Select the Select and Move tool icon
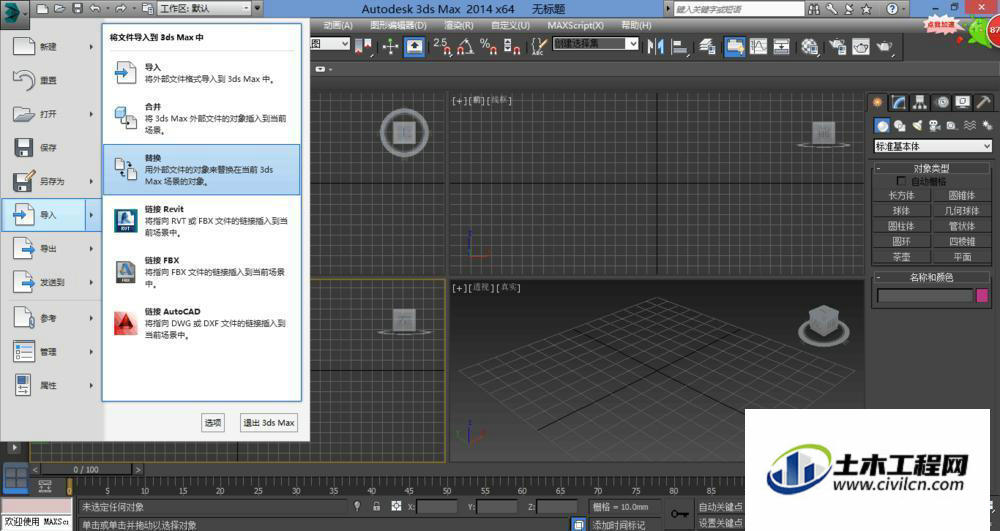 (390, 47)
